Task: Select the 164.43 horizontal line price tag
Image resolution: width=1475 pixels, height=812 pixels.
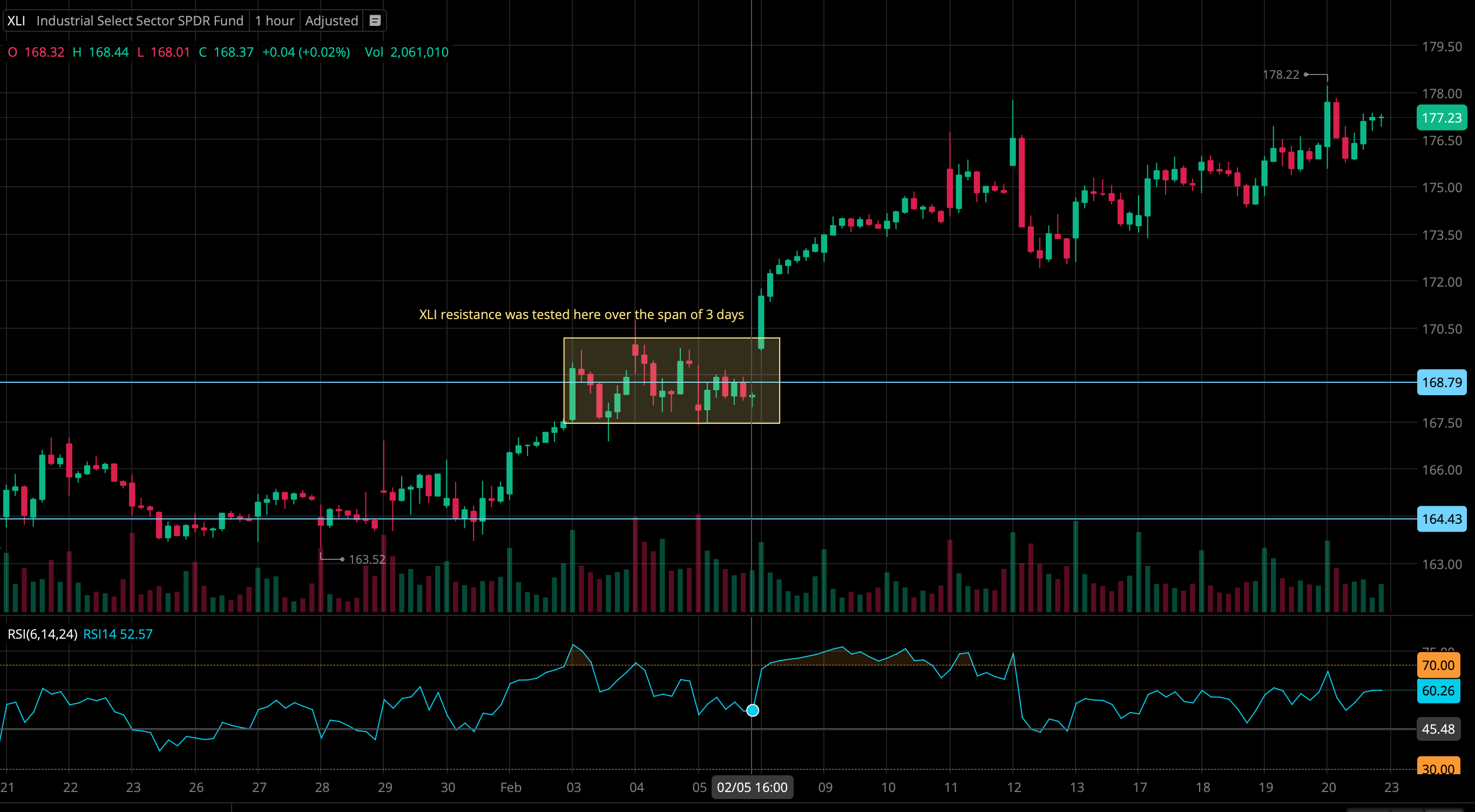Action: point(1440,519)
